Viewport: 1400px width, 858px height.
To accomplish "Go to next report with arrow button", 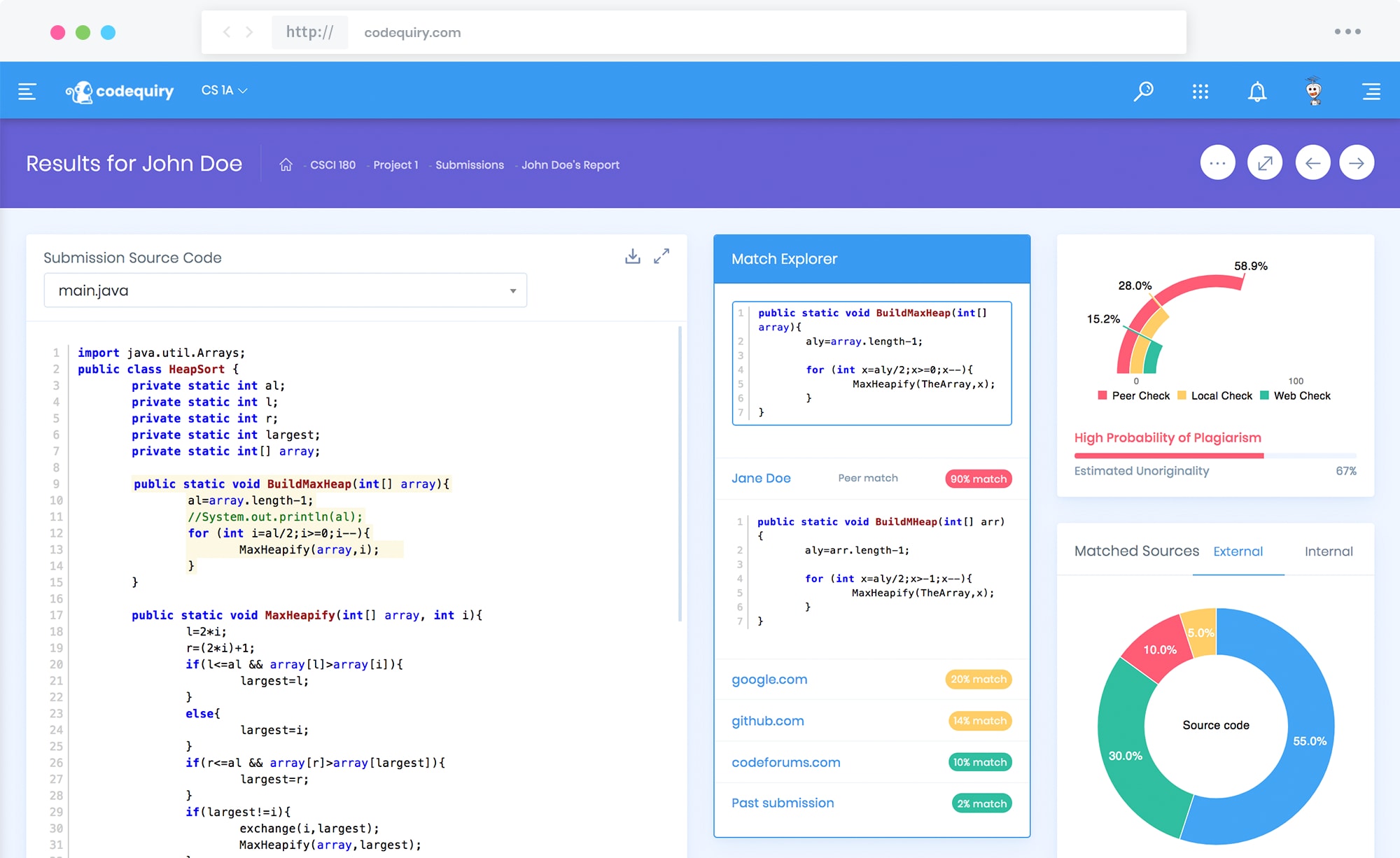I will (x=1357, y=162).
